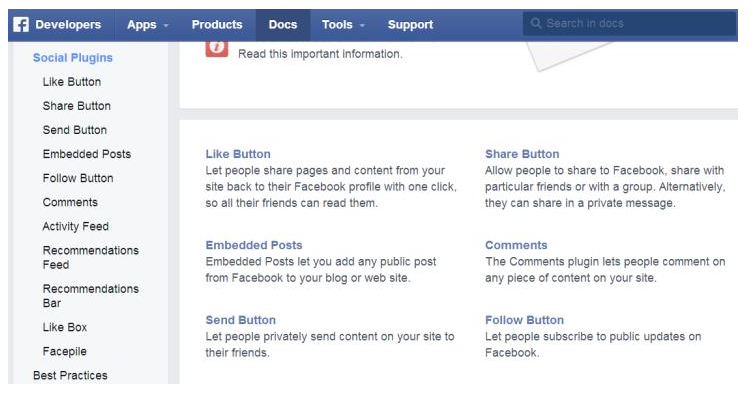755x399 pixels.
Task: Expand the Tools dropdown arrow
Action: [x=362, y=26]
